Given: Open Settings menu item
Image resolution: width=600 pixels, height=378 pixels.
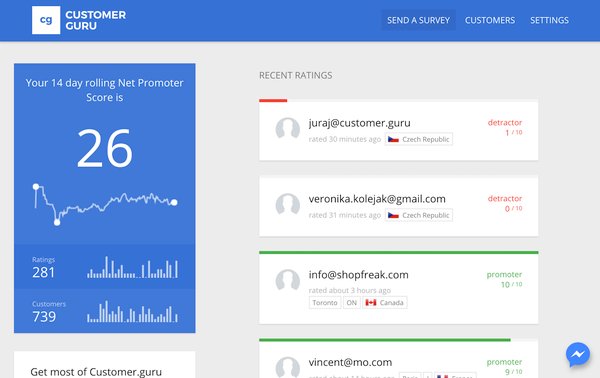Looking at the screenshot, I should coord(549,20).
